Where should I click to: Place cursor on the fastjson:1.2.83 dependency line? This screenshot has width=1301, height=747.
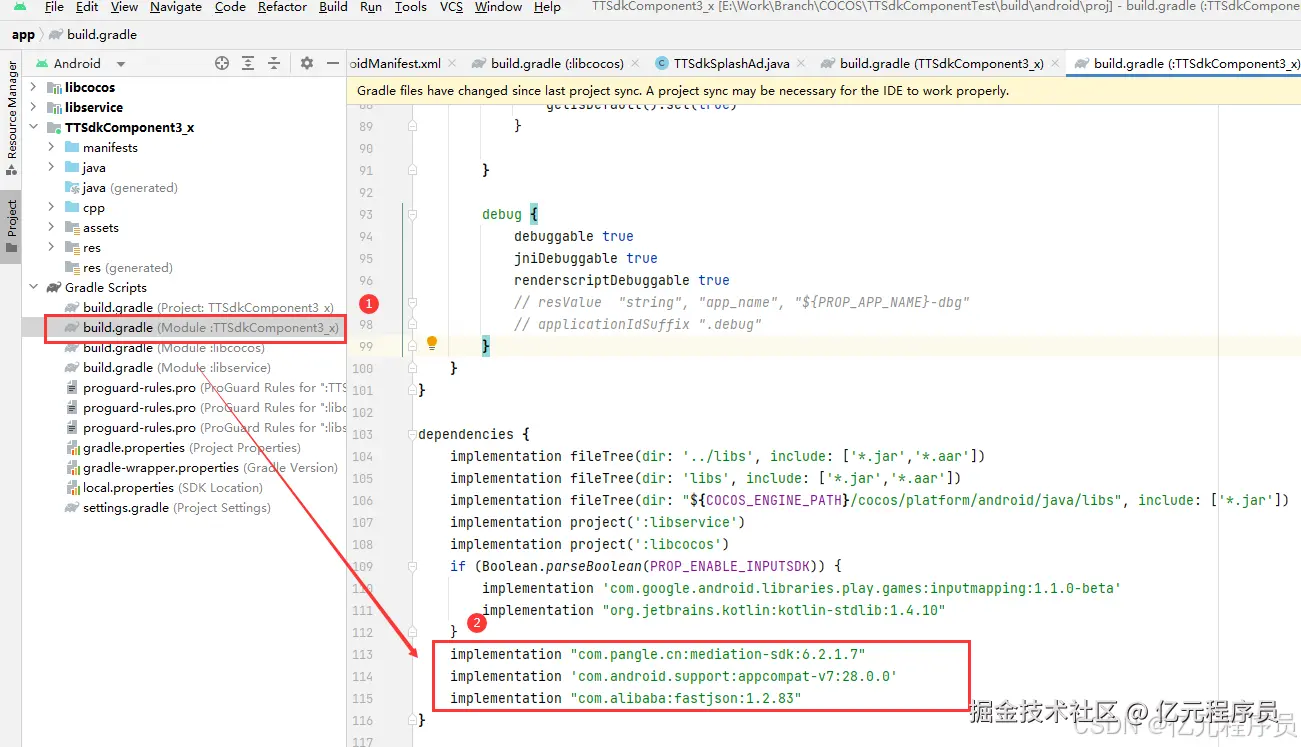click(x=626, y=698)
